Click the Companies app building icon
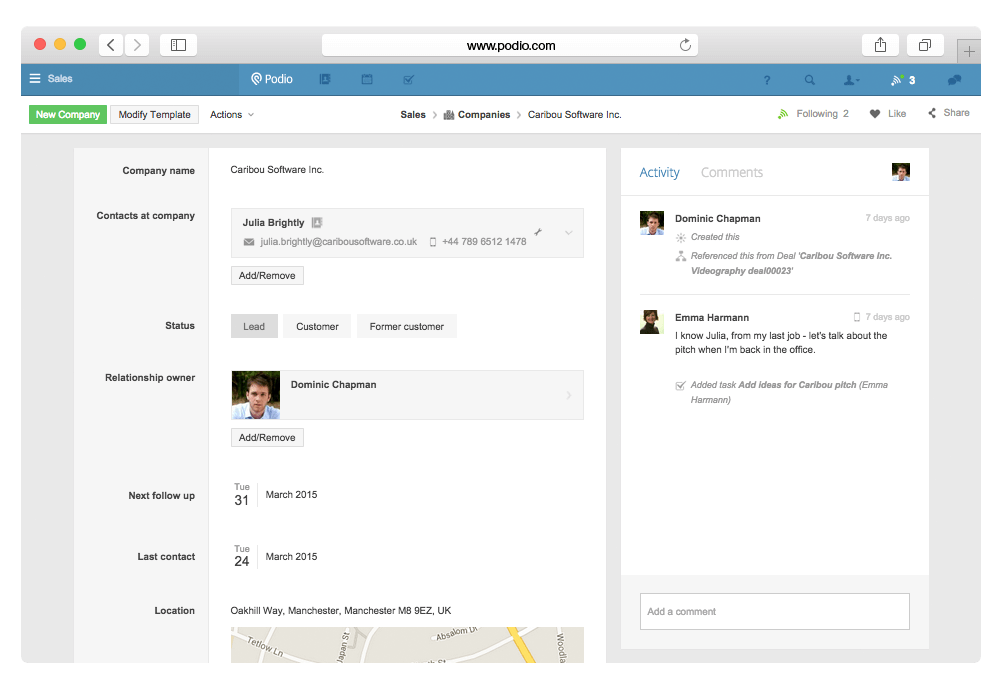 tap(449, 115)
